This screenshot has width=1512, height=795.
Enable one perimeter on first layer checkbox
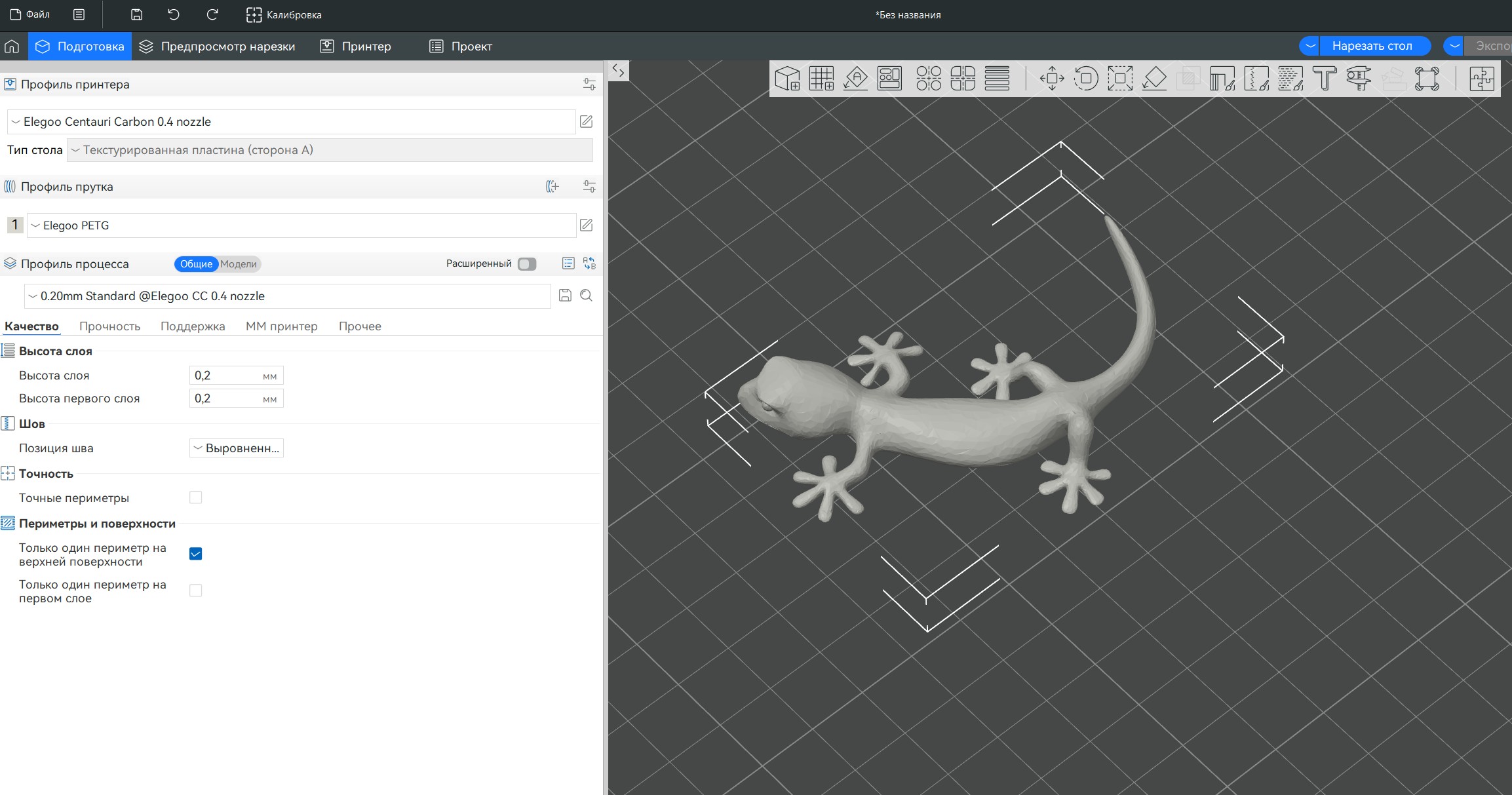(195, 591)
